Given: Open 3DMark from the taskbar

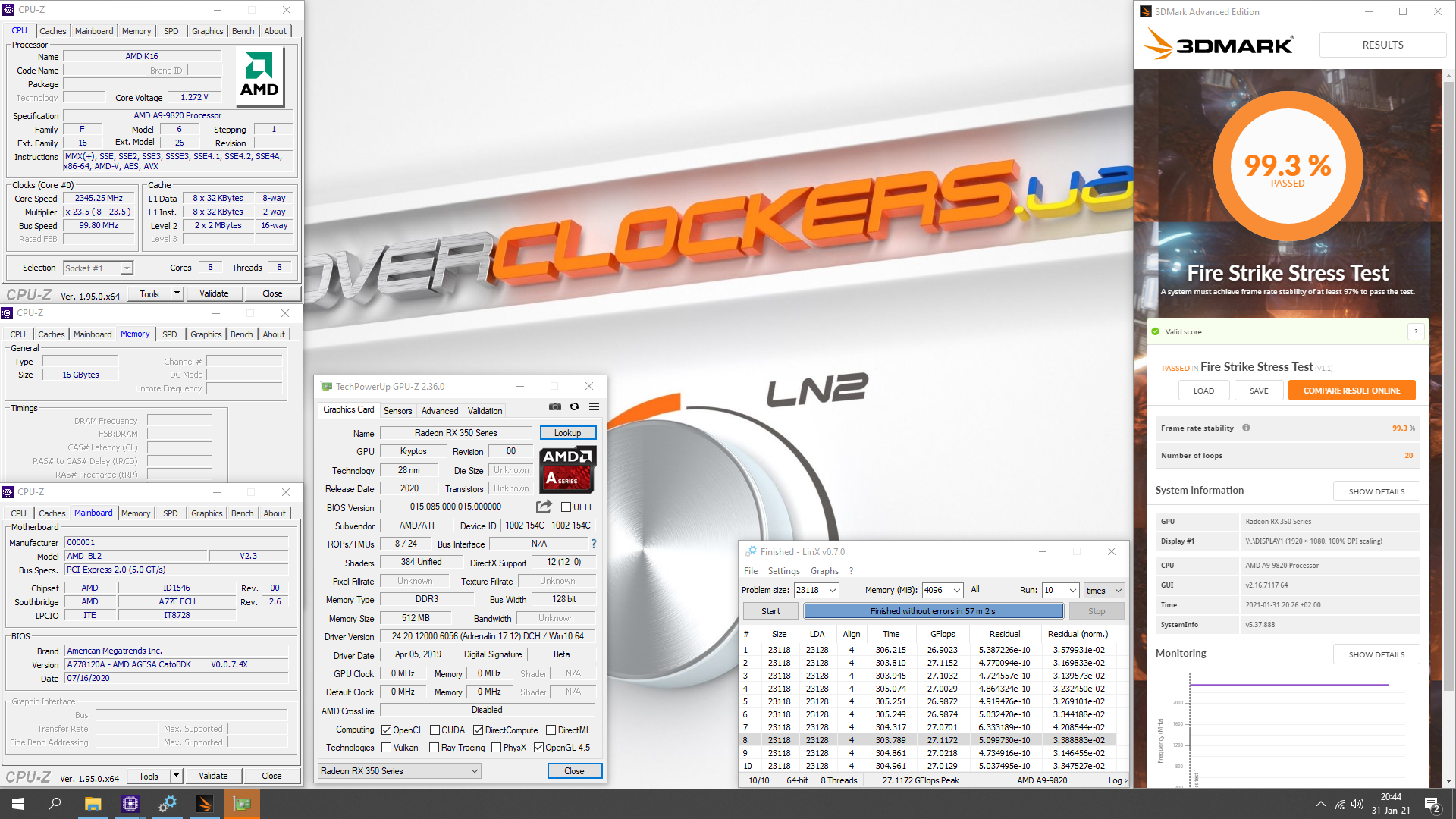Looking at the screenshot, I should pyautogui.click(x=204, y=804).
